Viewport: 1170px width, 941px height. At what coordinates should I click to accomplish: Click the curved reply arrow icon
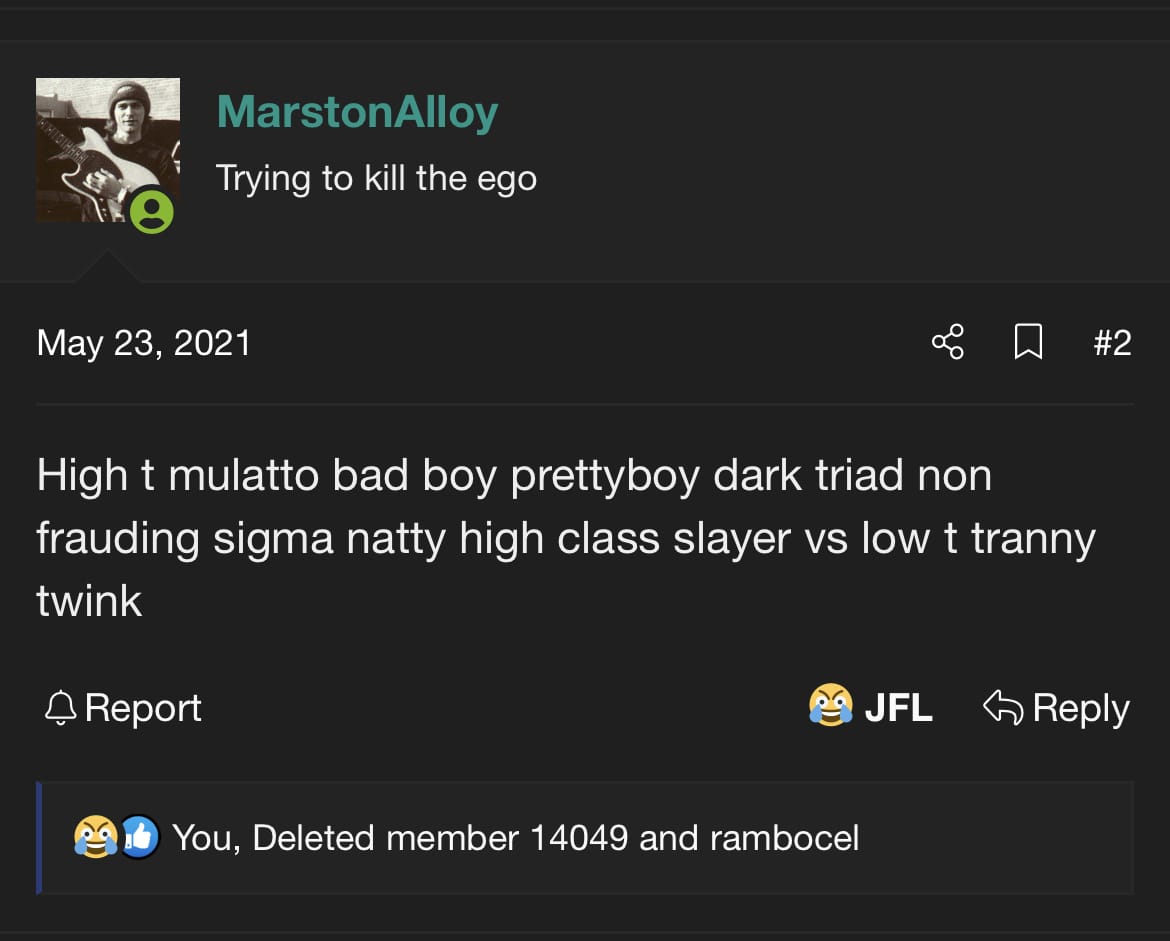click(1003, 707)
